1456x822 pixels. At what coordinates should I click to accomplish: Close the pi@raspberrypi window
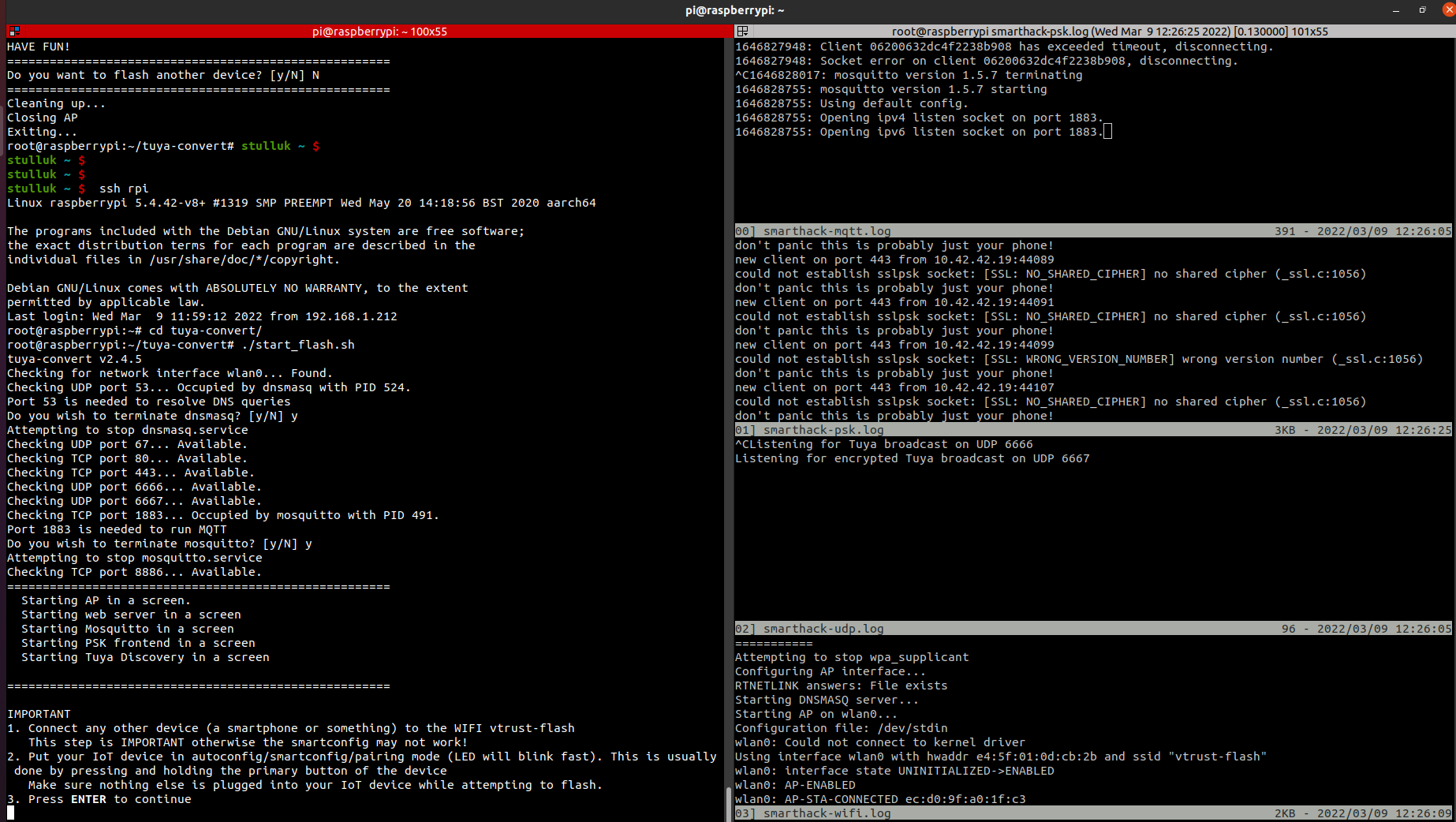click(x=1447, y=10)
